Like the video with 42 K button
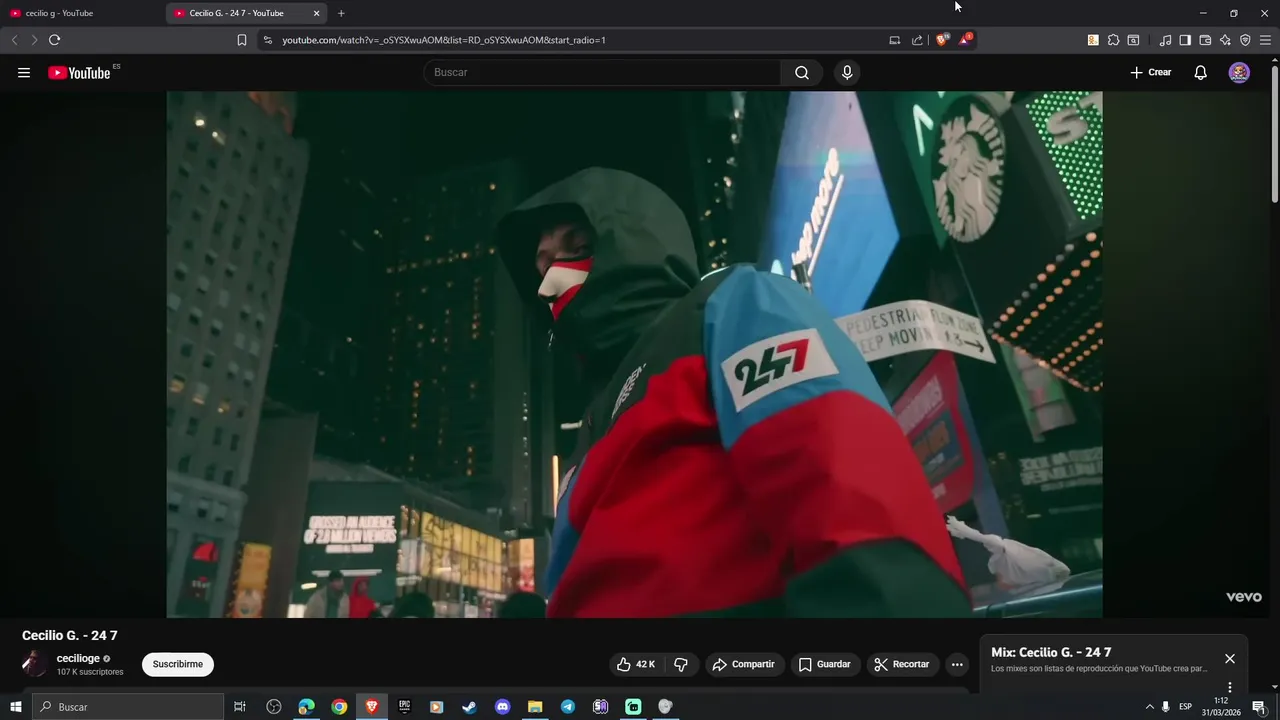The image size is (1280, 720). click(x=635, y=664)
